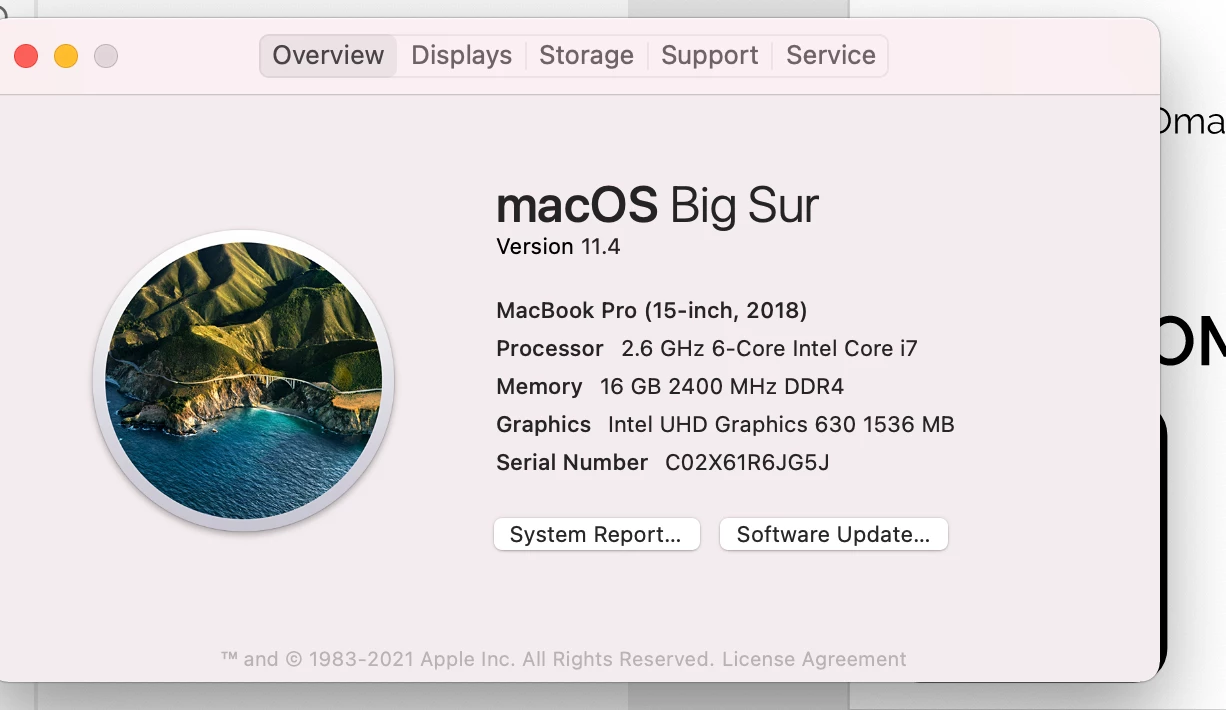Click the 1983-2021 Apple Inc. copyright text
Image resolution: width=1226 pixels, height=710 pixels.
pos(467,659)
